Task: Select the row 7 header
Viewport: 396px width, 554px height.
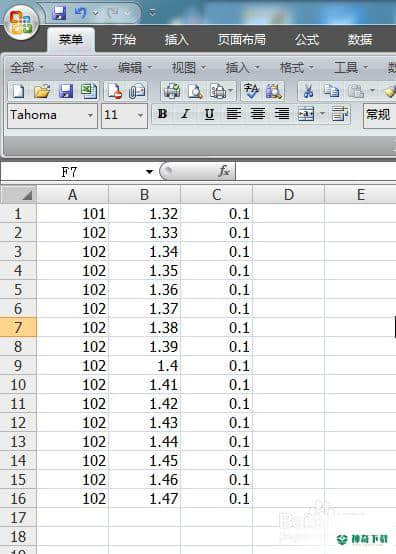Action: coord(18,327)
